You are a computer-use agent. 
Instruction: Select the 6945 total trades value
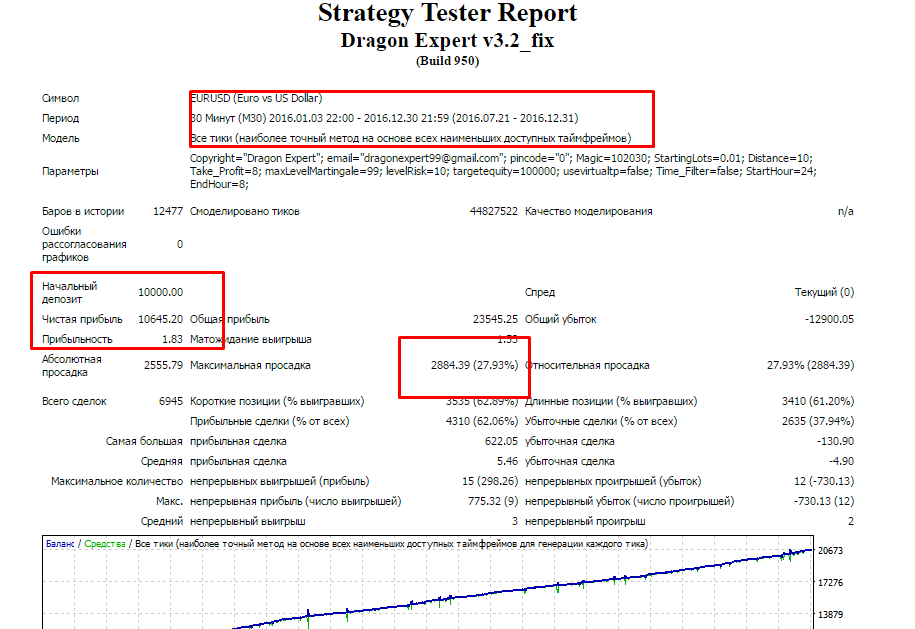(171, 401)
